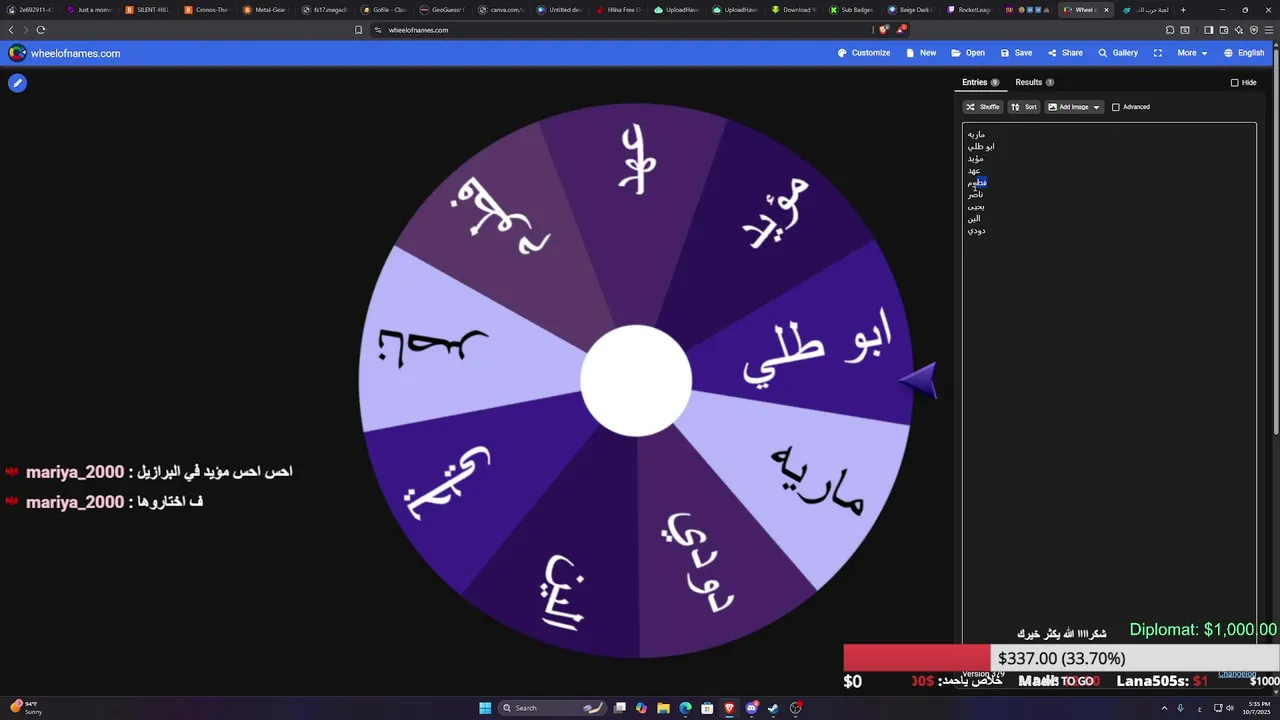Viewport: 1280px width, 720px height.
Task: Save the current wheel
Action: click(1016, 53)
